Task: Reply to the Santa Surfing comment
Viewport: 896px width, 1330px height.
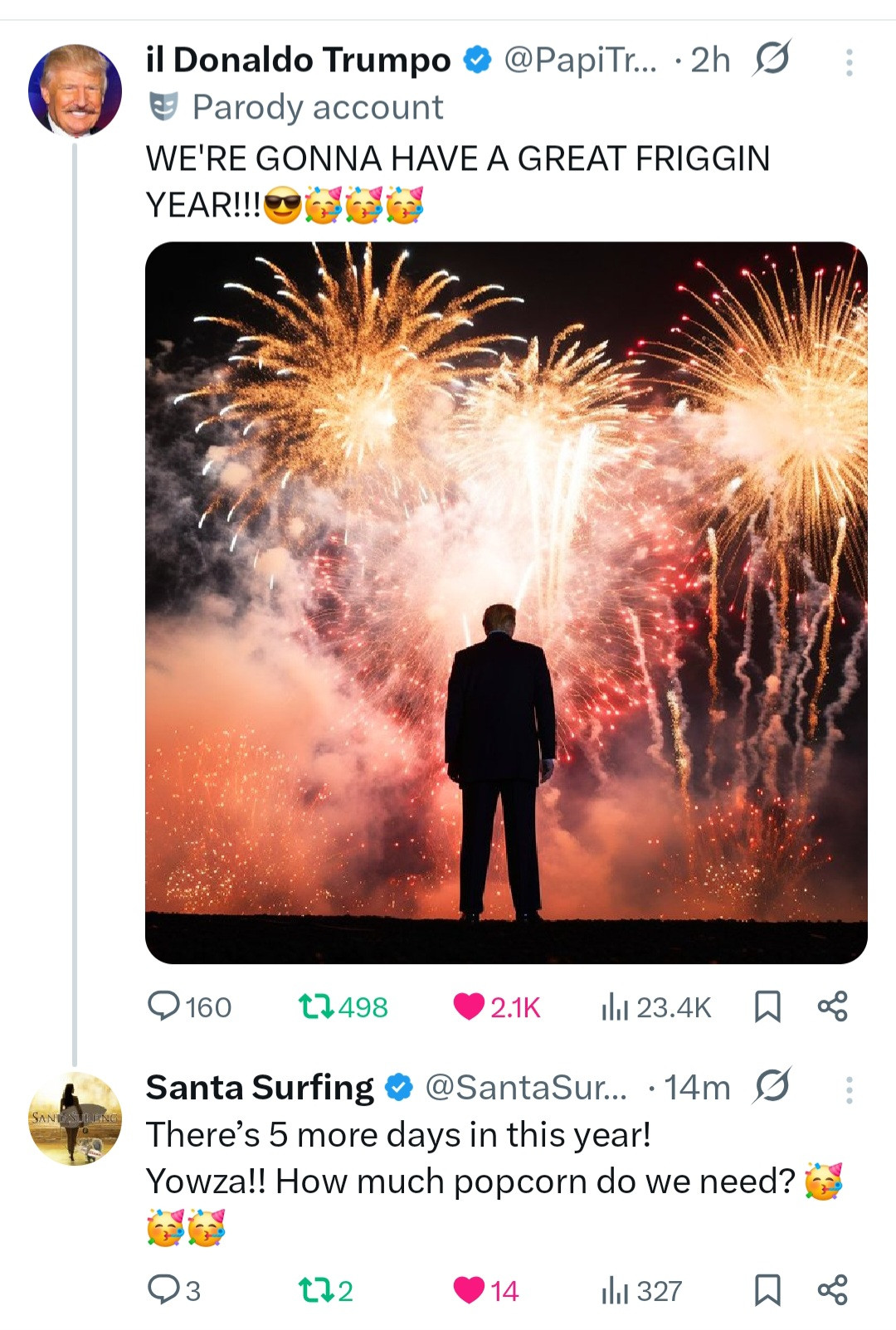Action: tap(164, 1290)
